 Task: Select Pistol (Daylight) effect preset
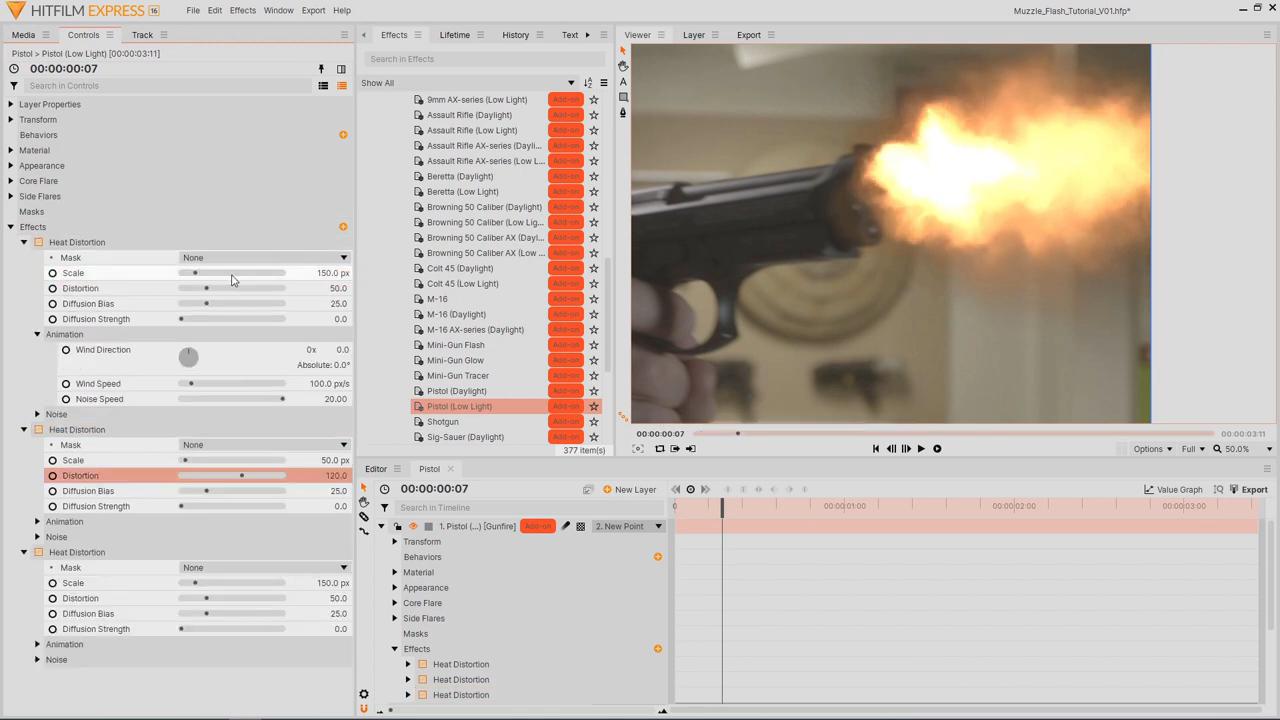456,391
